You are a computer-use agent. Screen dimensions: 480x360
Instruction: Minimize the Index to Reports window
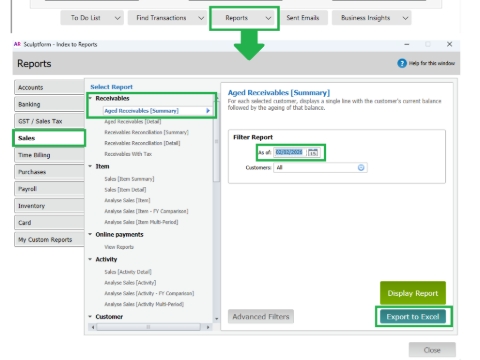coord(407,44)
